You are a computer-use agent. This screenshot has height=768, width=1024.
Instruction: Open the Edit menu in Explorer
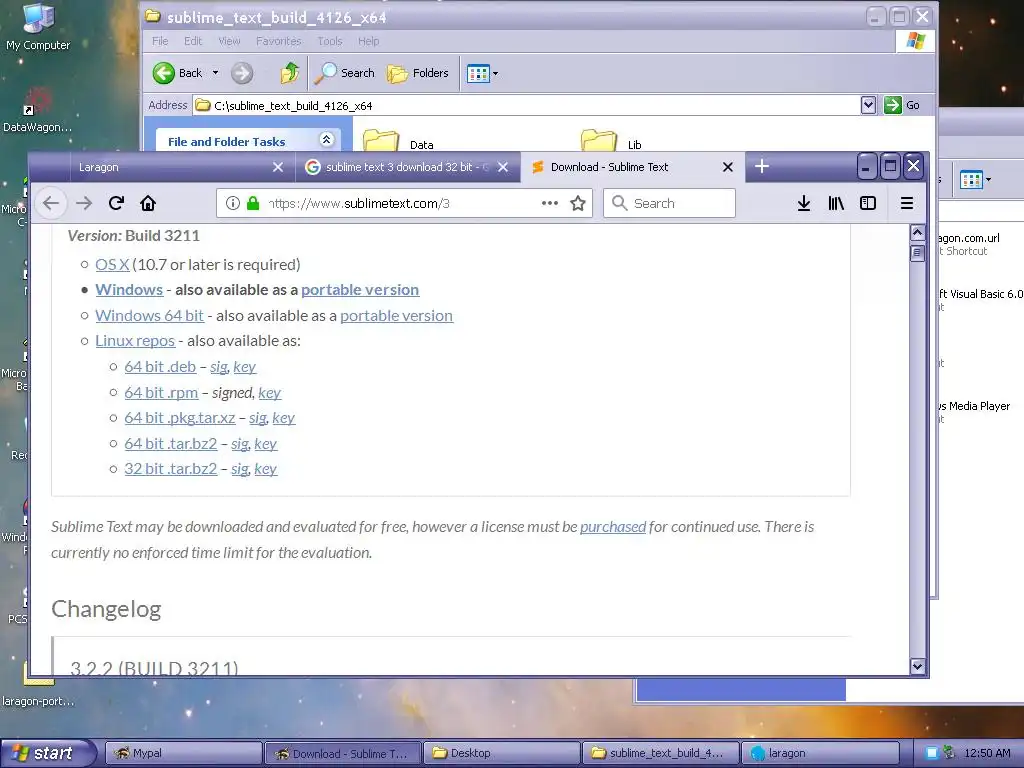pyautogui.click(x=193, y=41)
